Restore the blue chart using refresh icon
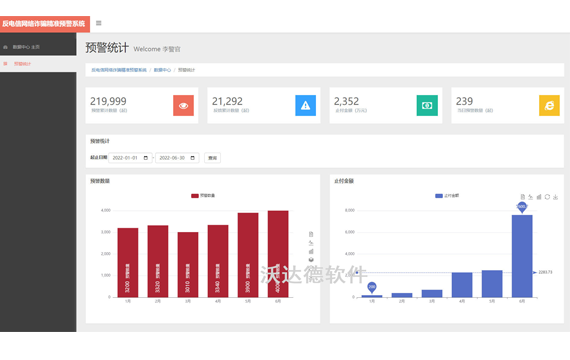The image size is (570, 360). click(547, 197)
